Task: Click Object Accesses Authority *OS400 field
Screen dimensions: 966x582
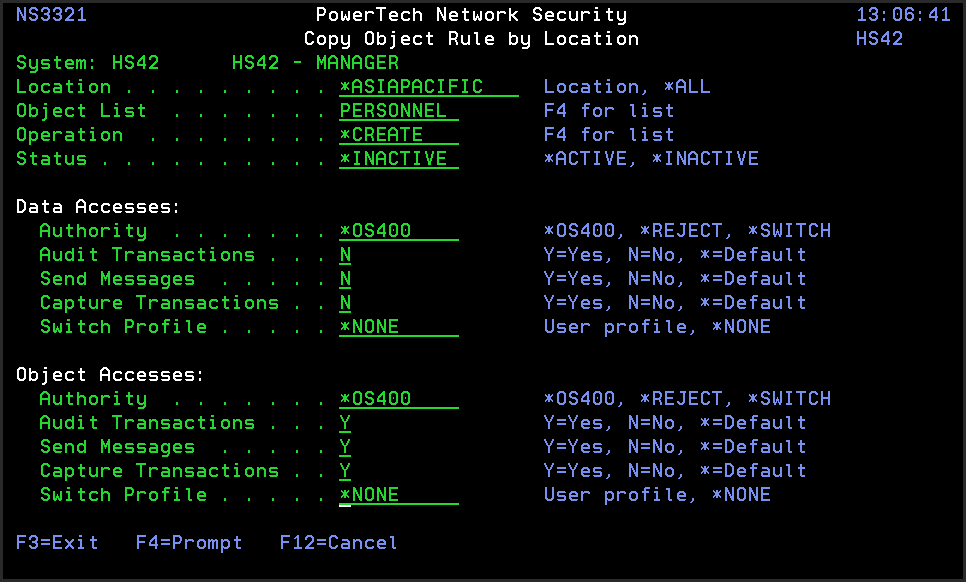Action: point(398,399)
